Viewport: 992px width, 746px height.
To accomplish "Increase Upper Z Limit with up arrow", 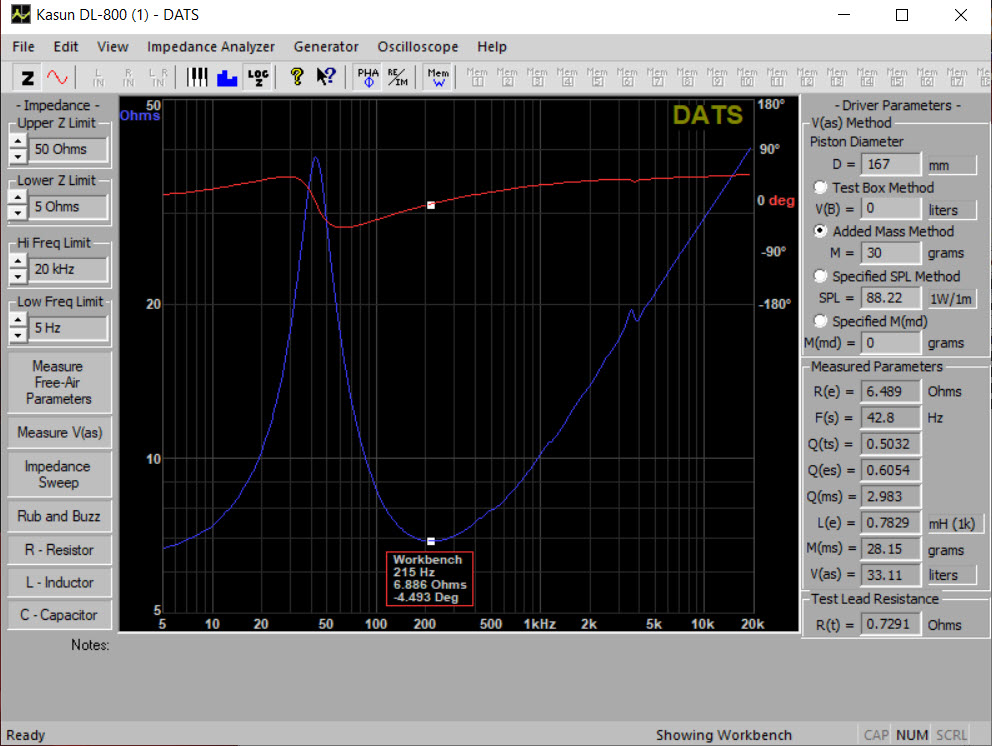I will [x=17, y=142].
